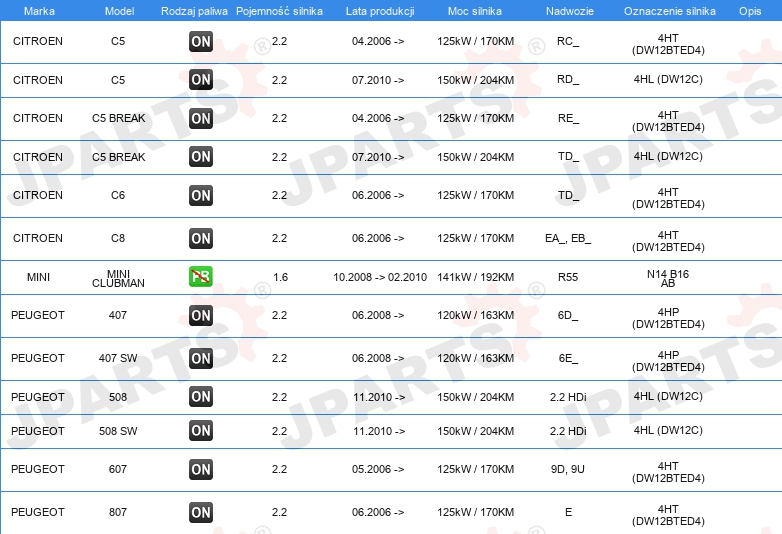Click the 1.6 engine capacity value

tap(280, 277)
